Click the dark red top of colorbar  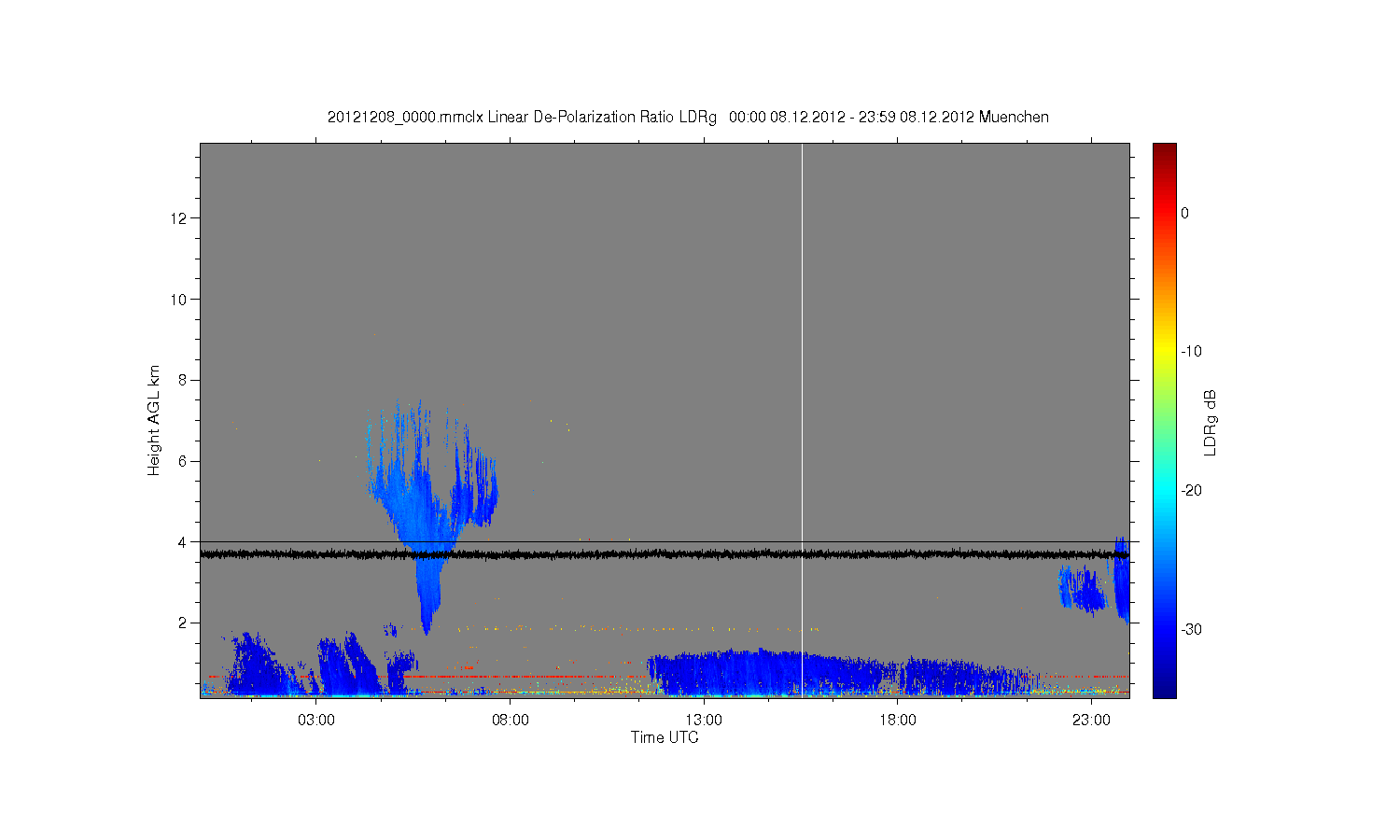tap(1164, 149)
